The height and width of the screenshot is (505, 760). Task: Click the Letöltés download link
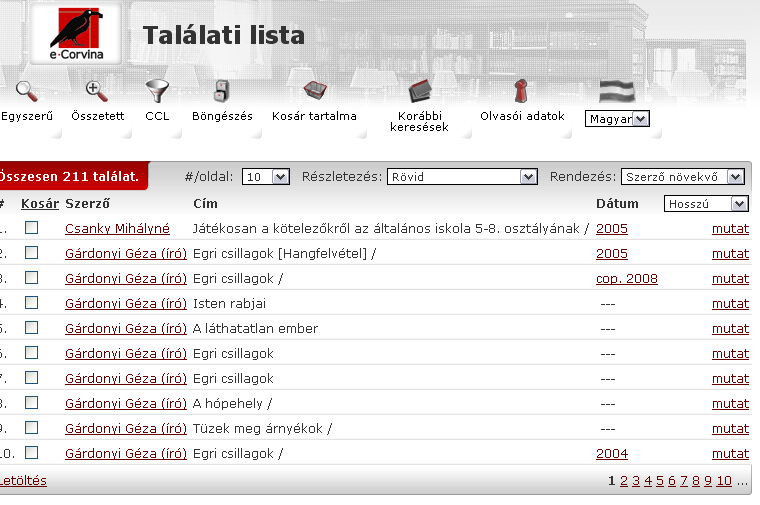[23, 481]
